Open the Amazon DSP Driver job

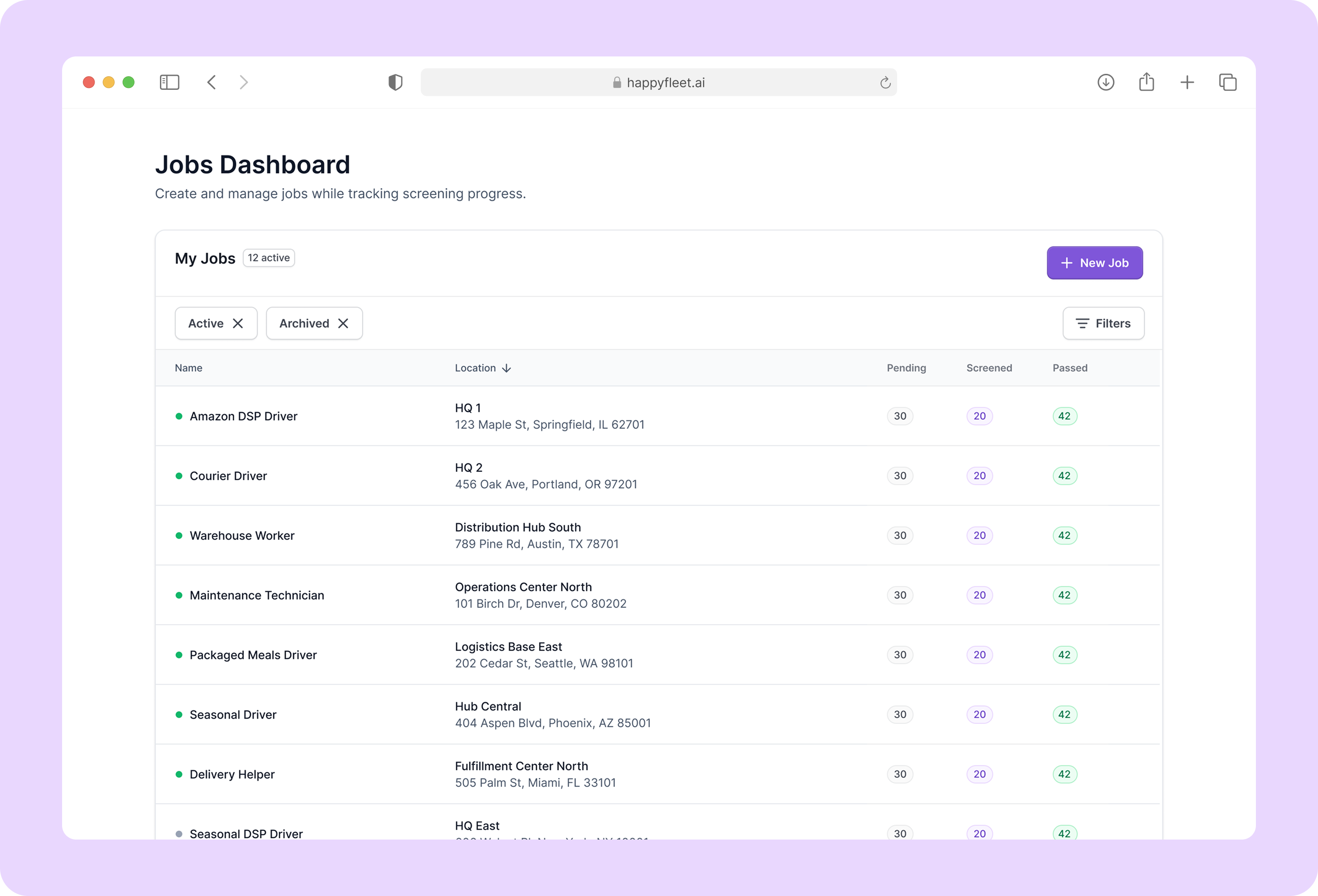[243, 416]
